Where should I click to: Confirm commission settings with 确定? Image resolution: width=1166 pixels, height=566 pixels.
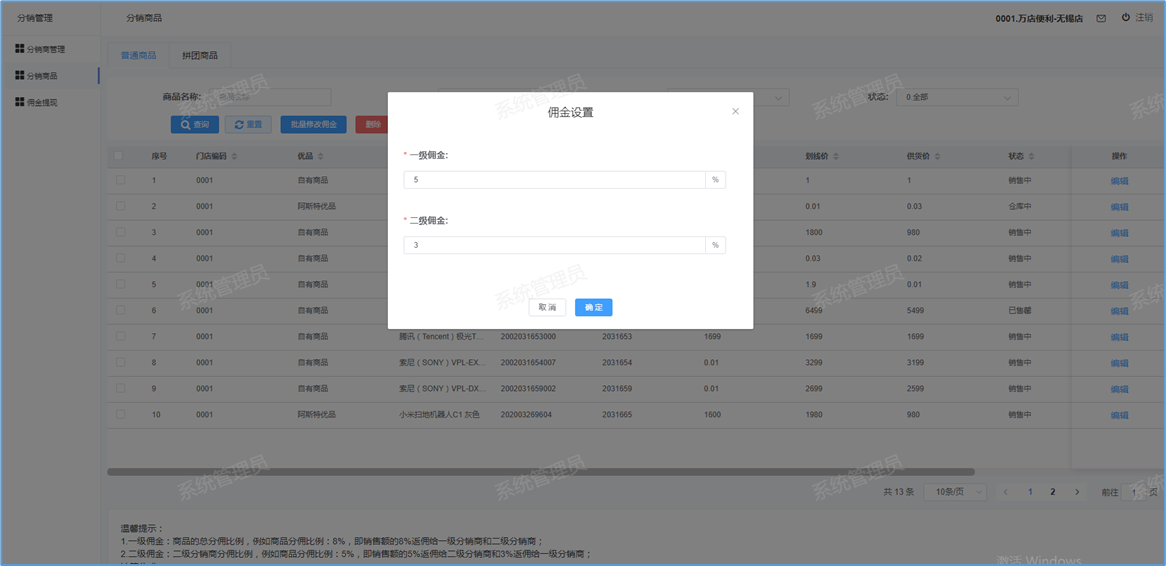point(593,308)
